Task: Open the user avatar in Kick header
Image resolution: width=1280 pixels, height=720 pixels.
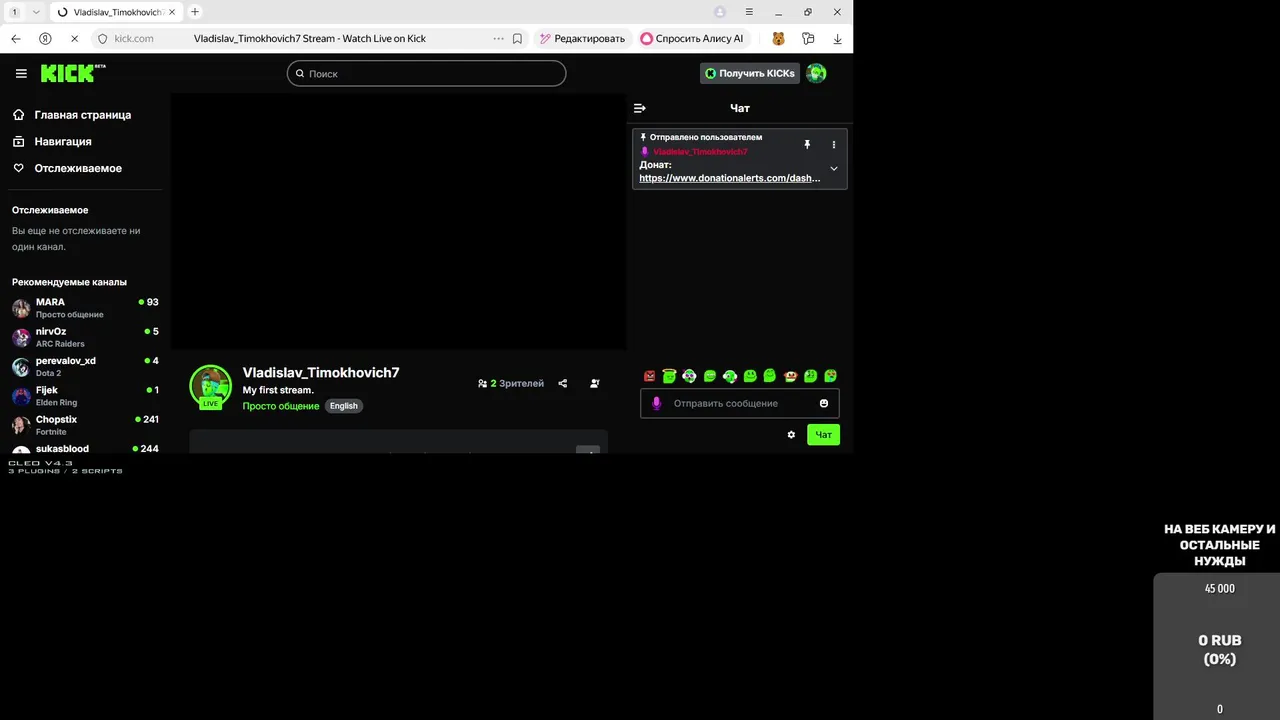Action: coord(816,73)
